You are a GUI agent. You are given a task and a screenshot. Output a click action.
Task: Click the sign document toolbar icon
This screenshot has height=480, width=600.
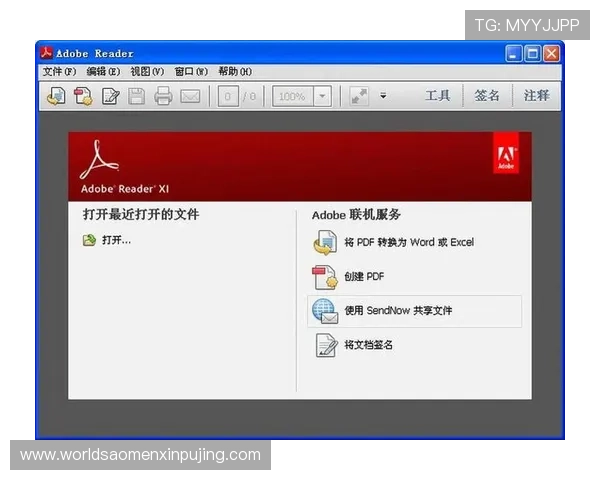point(111,96)
